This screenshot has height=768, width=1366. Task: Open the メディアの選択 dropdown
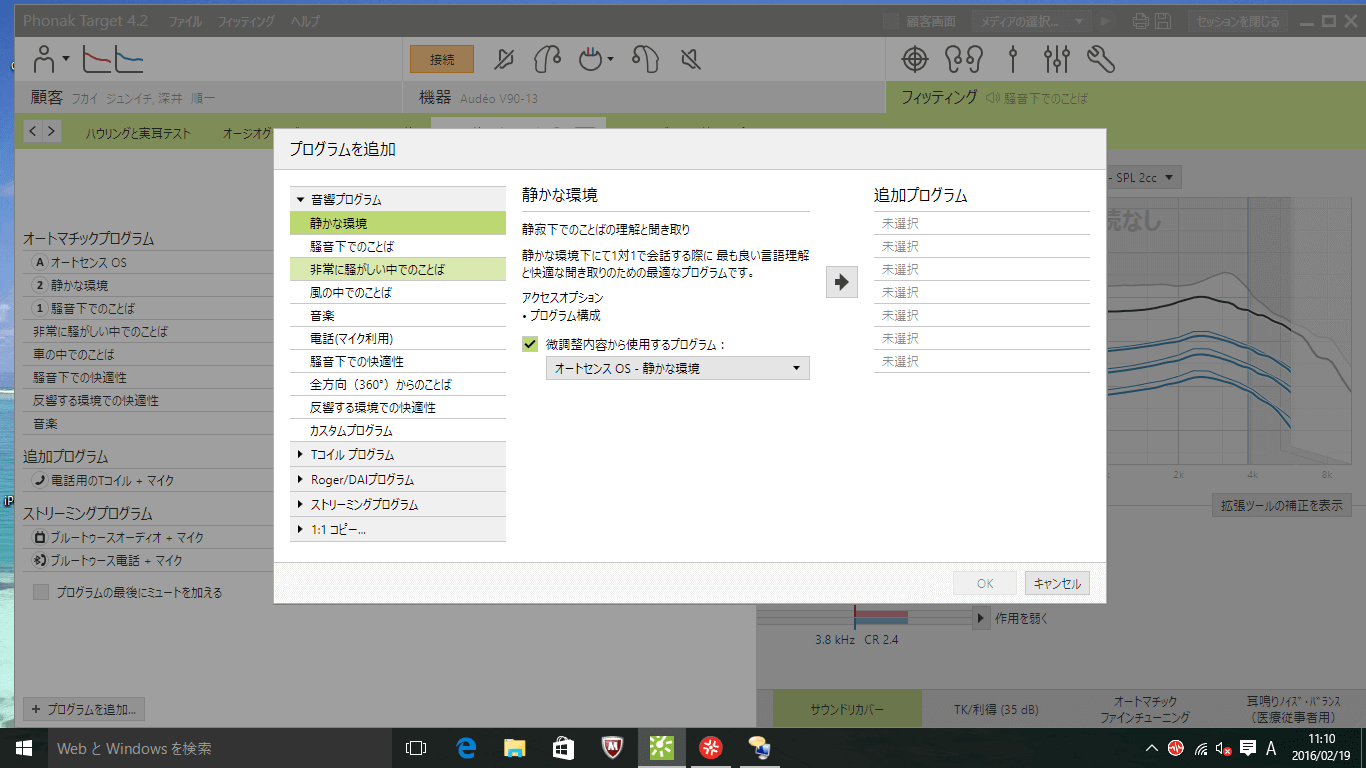[x=1033, y=21]
